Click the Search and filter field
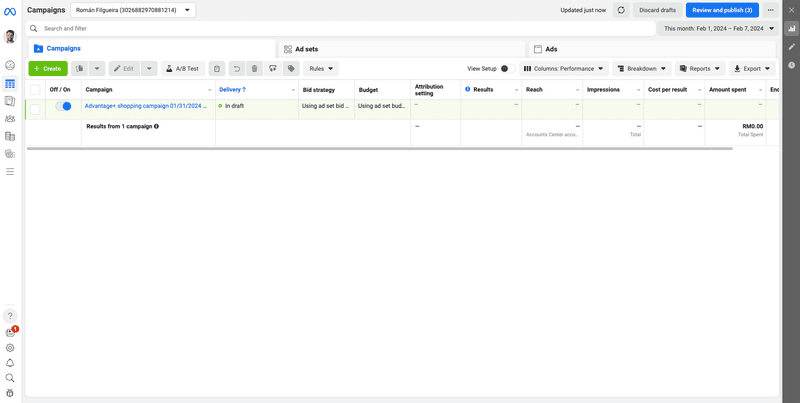The image size is (800, 403). [340, 29]
